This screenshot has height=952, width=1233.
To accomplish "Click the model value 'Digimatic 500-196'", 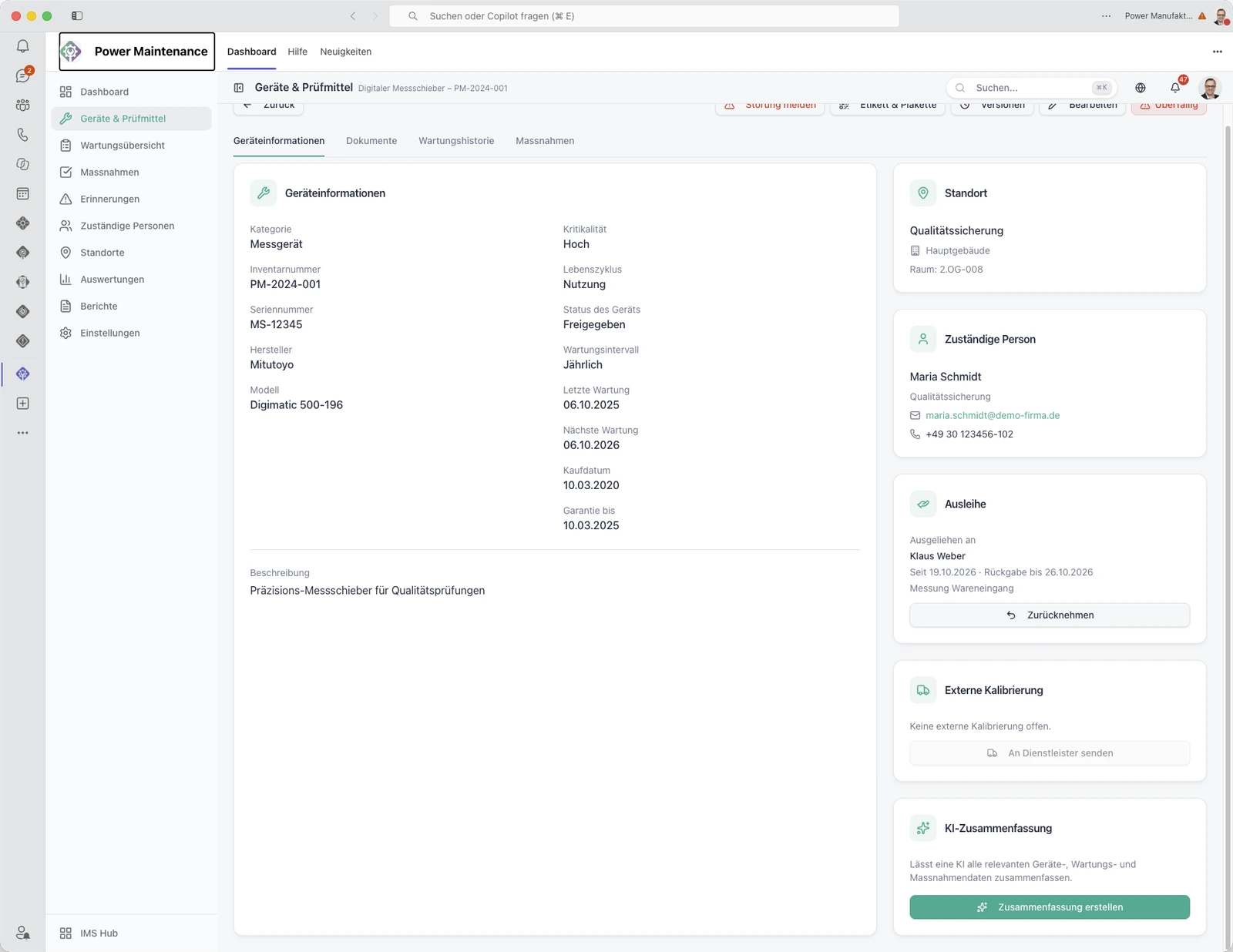I will pyautogui.click(x=297, y=405).
